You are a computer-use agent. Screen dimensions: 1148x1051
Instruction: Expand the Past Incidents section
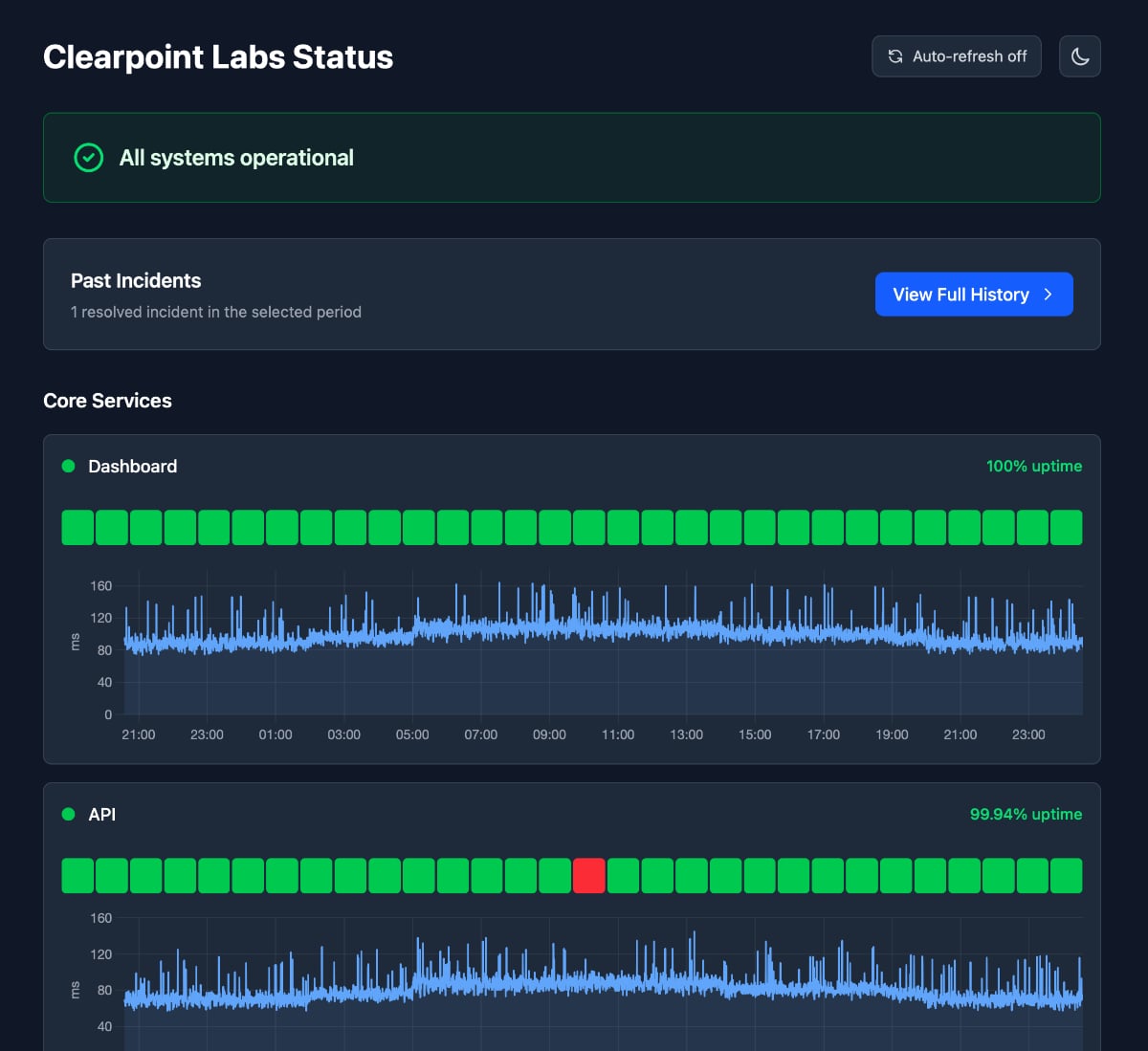pos(136,281)
